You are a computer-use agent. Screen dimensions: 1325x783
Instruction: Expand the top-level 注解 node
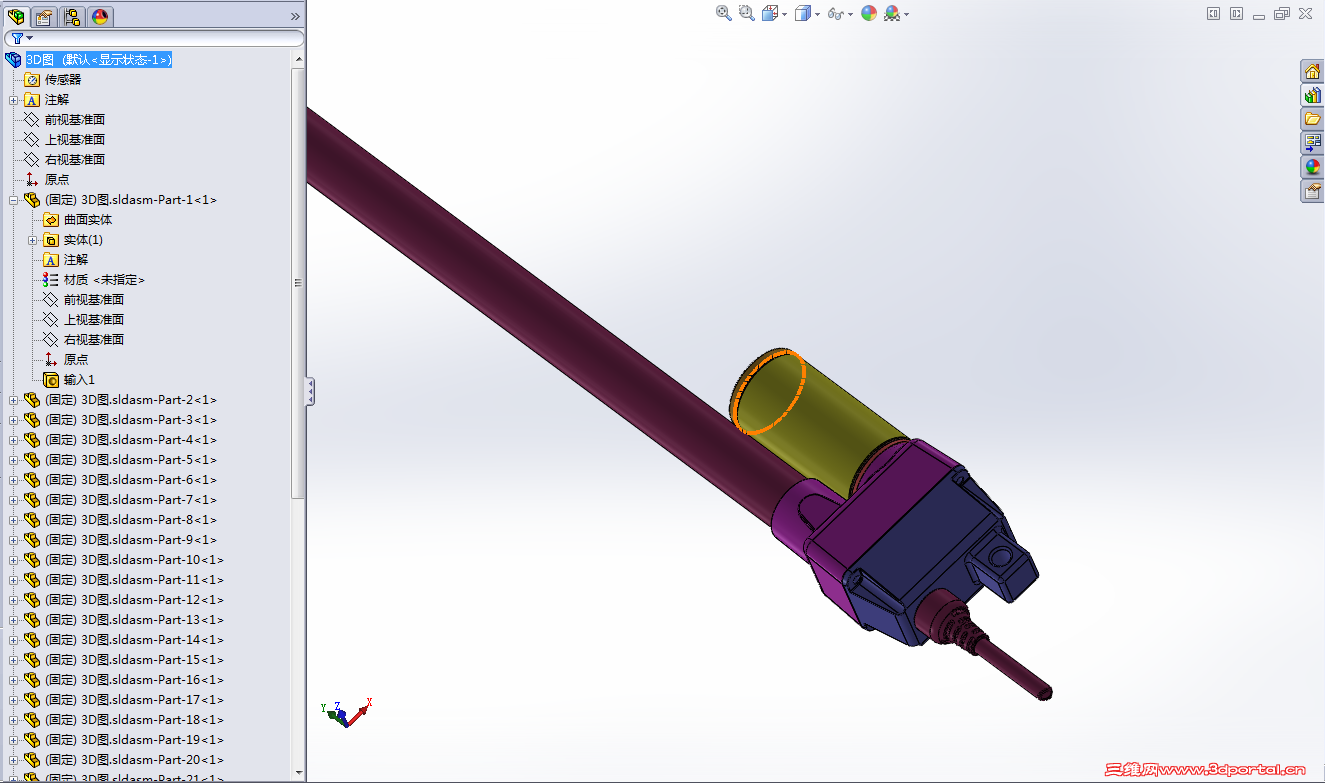coord(14,100)
